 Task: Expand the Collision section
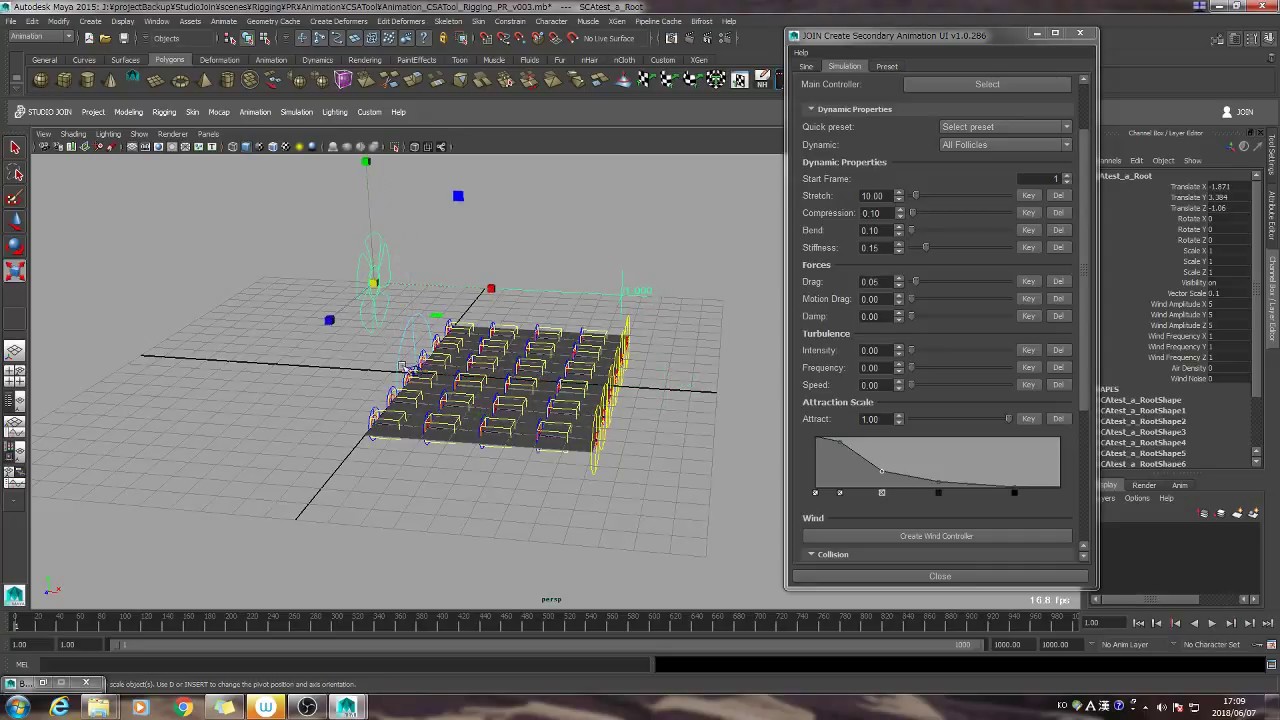point(811,554)
